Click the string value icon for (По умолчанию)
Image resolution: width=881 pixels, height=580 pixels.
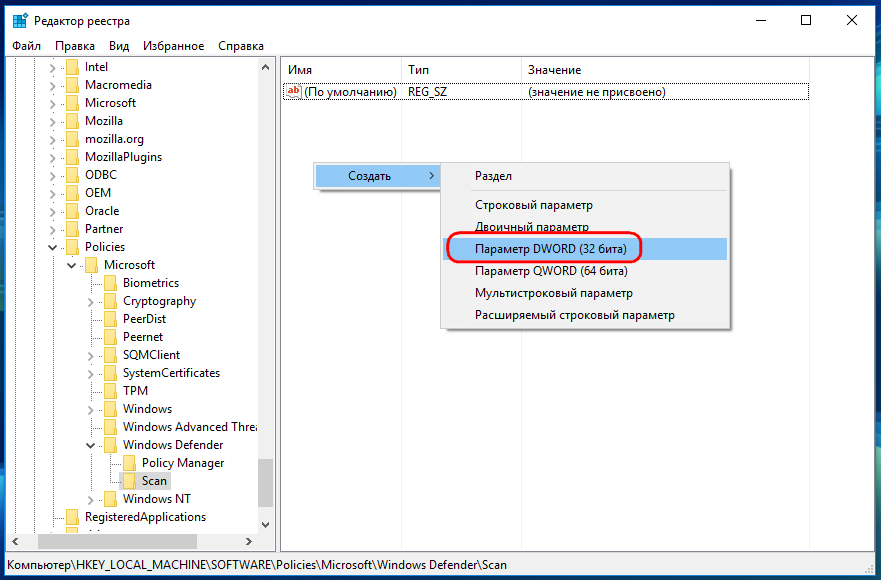pyautogui.click(x=294, y=92)
